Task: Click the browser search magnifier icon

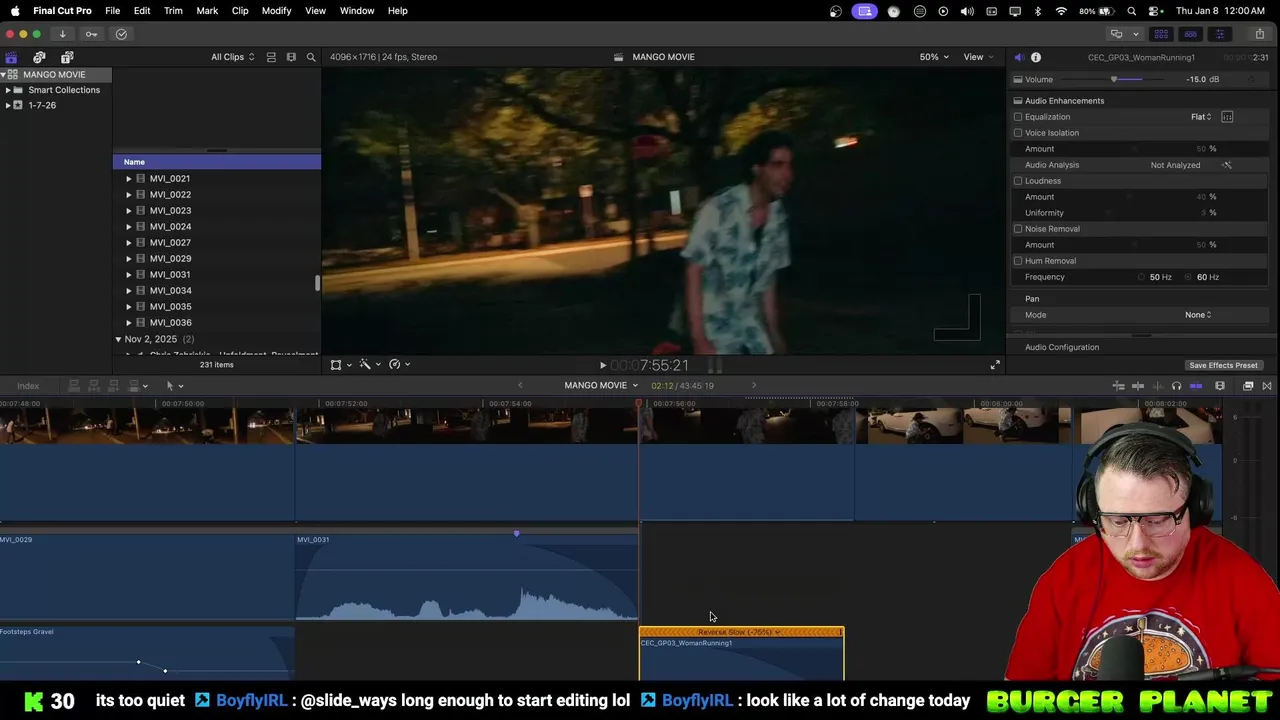Action: [311, 57]
